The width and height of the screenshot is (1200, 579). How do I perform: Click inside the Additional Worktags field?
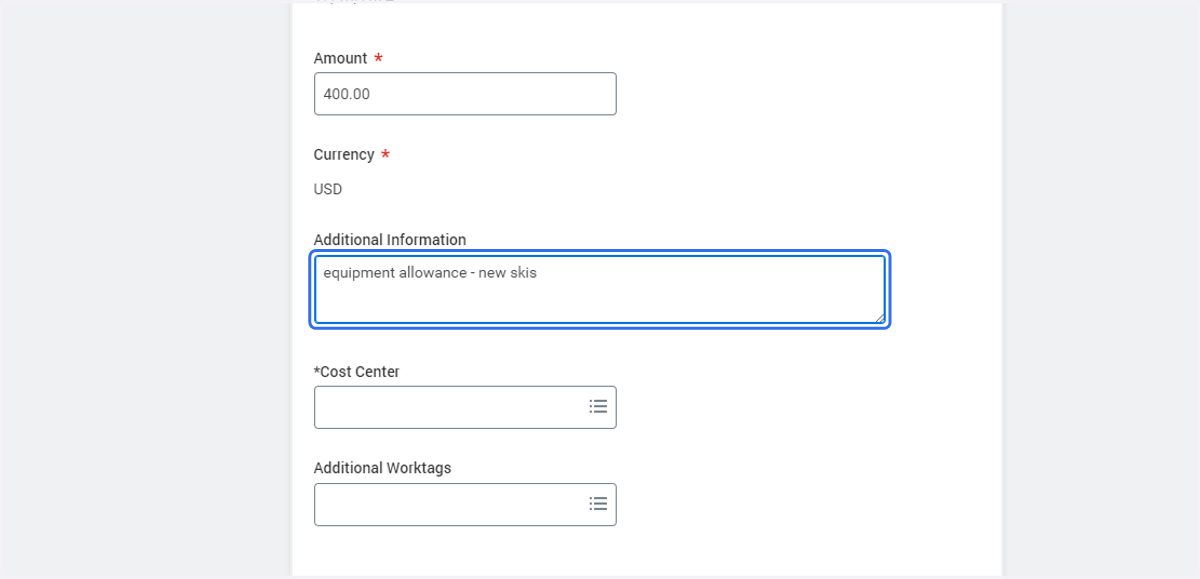[x=465, y=504]
